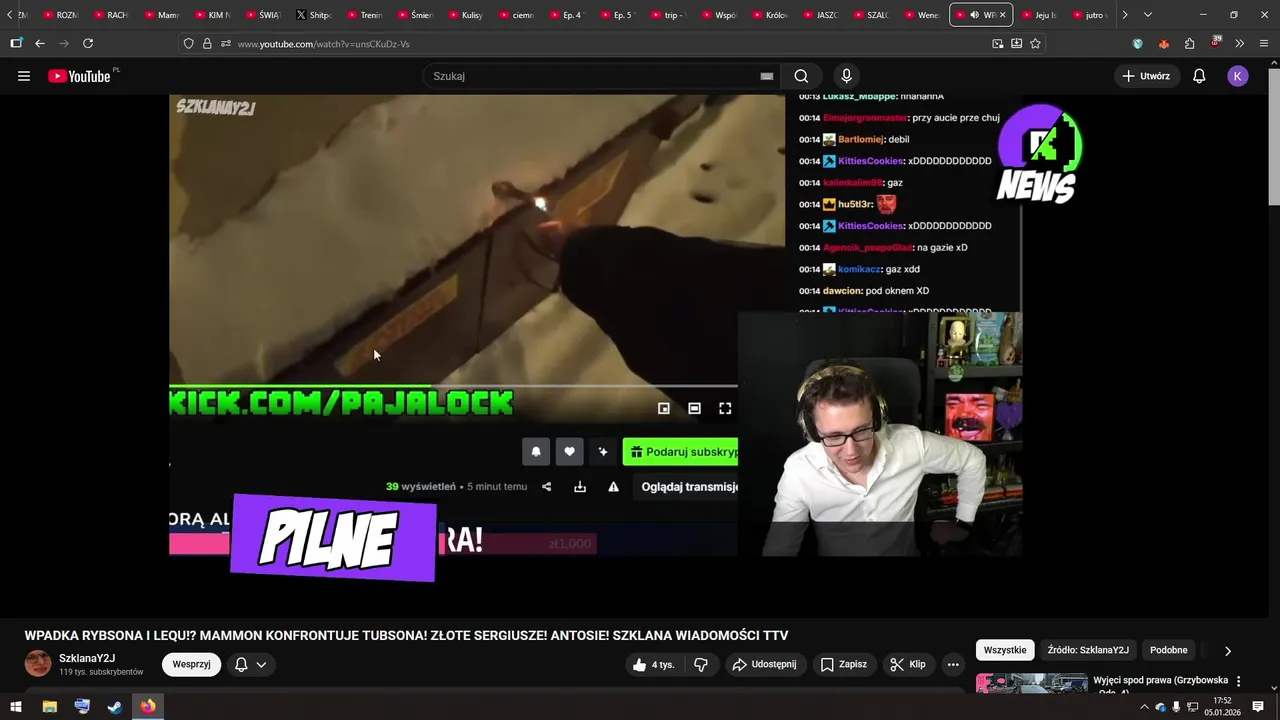
Task: Bookmark this page with star icon
Action: click(x=1035, y=44)
